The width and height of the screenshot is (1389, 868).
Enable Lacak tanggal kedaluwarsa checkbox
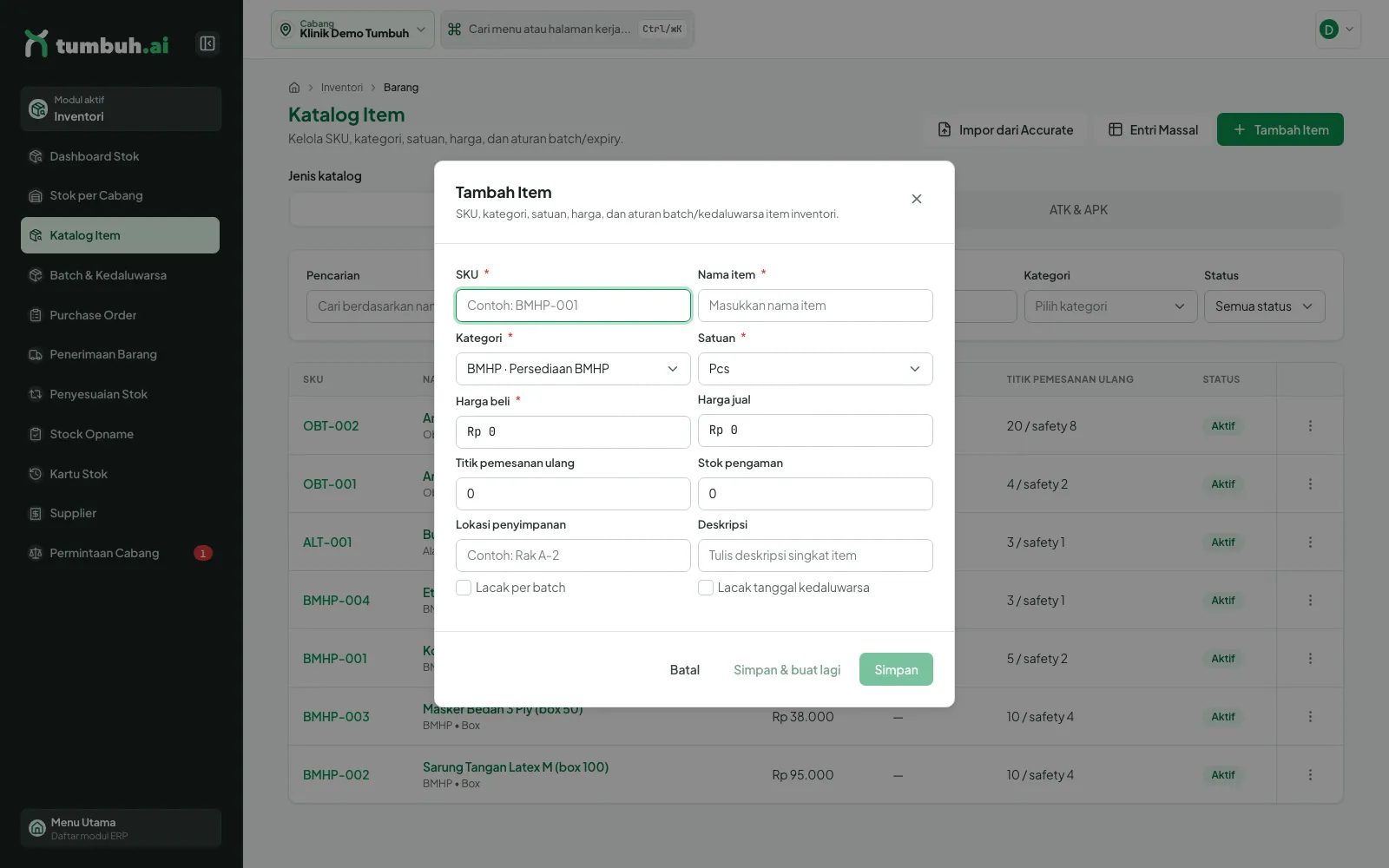pyautogui.click(x=706, y=588)
